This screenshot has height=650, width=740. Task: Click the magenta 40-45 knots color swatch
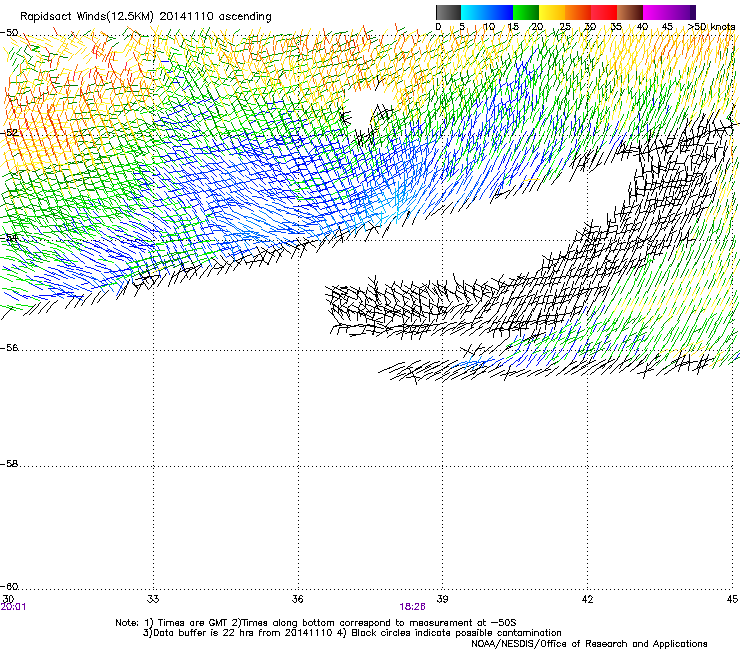(656, 12)
